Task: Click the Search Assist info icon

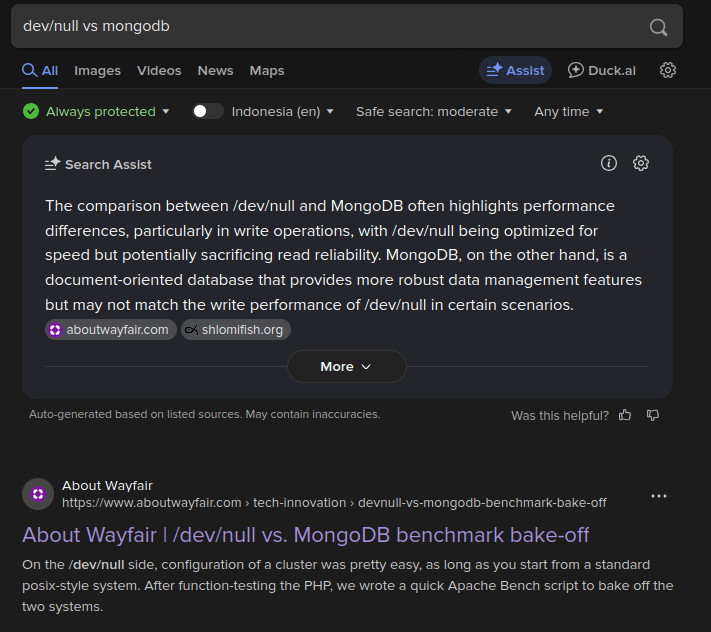Action: pyautogui.click(x=609, y=163)
